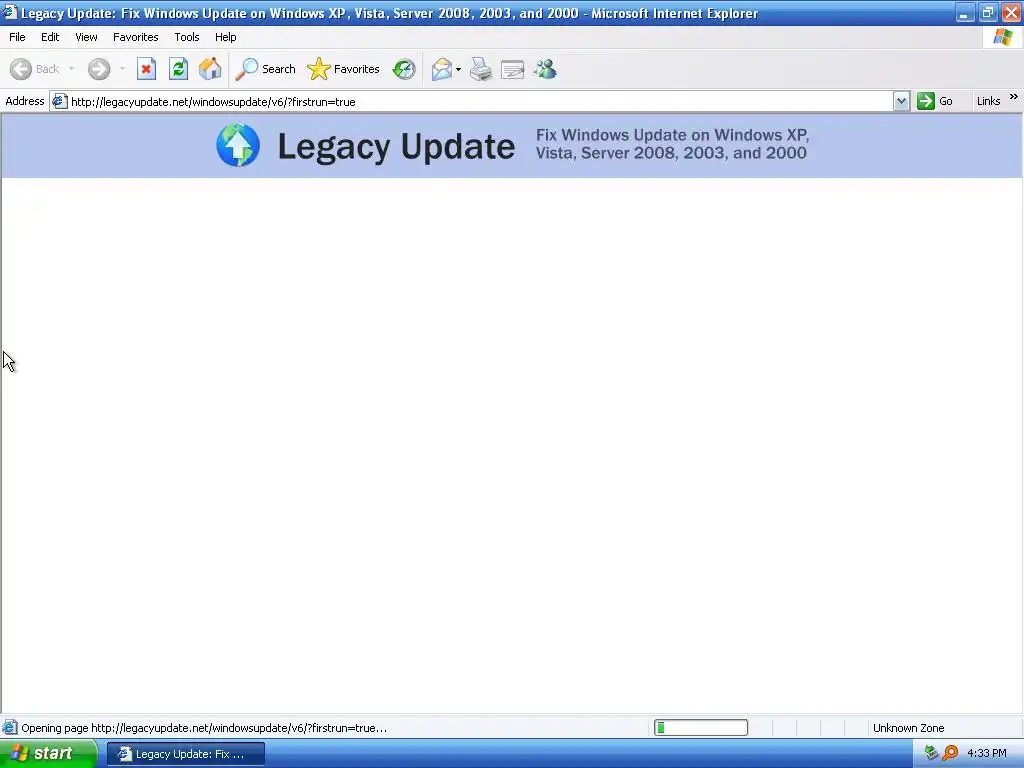The width and height of the screenshot is (1024, 768).
Task: Click the Links toolbar label
Action: [x=988, y=101]
